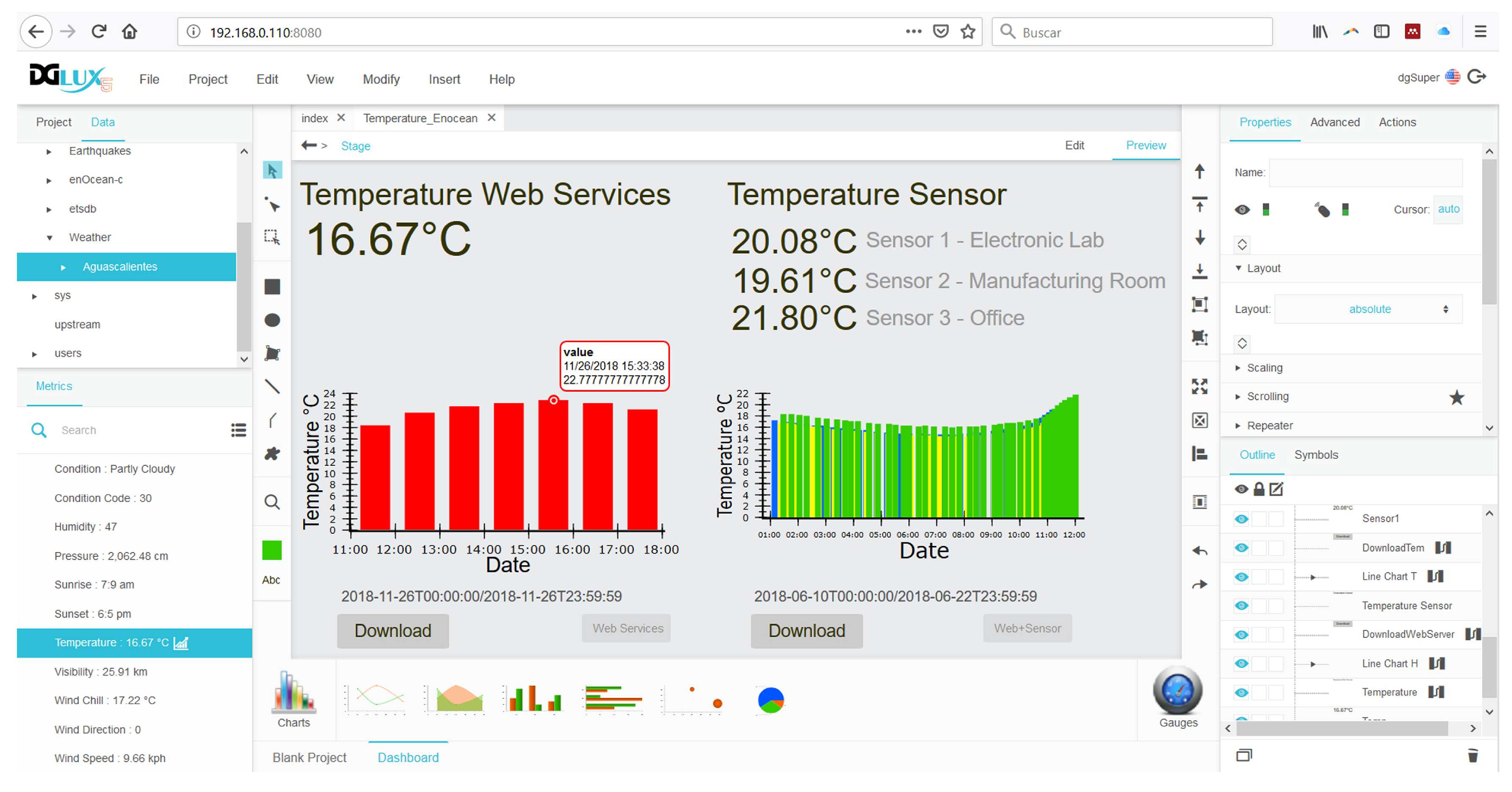Click the trash delete icon

pos(1473,756)
